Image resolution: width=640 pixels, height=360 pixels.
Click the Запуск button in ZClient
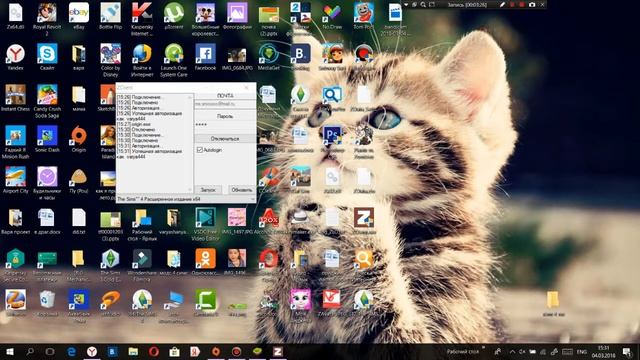[208, 190]
